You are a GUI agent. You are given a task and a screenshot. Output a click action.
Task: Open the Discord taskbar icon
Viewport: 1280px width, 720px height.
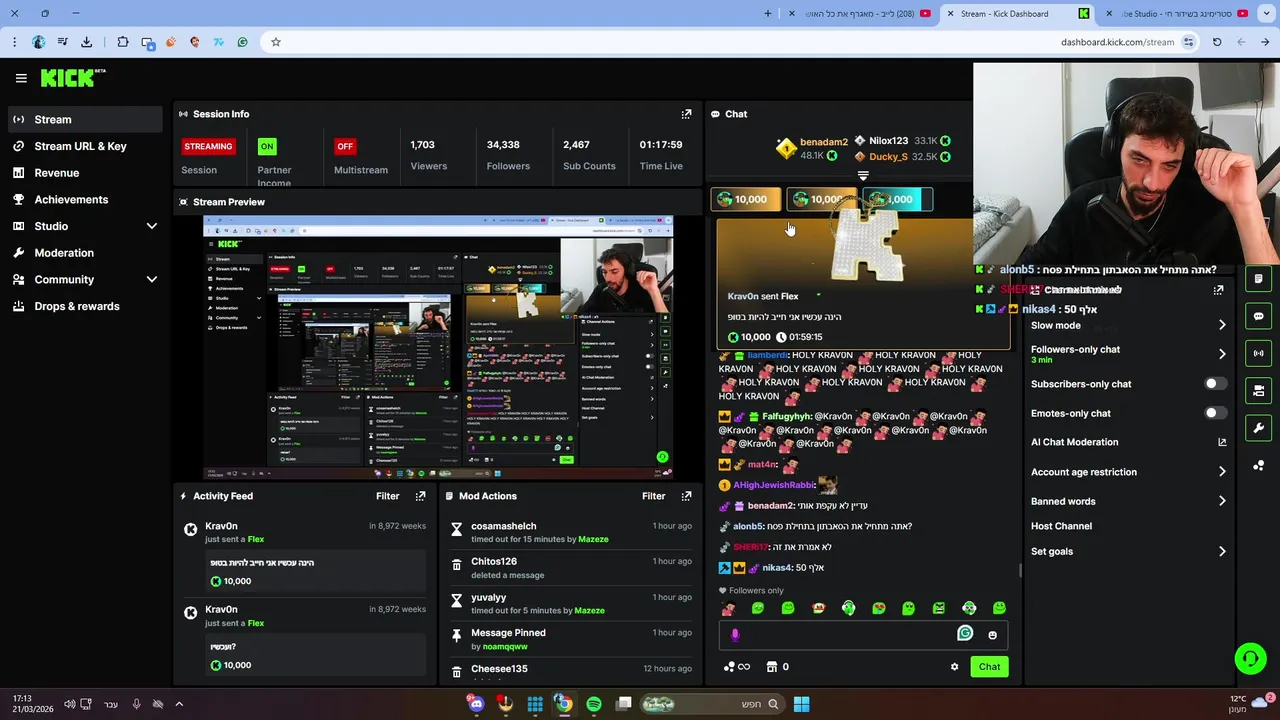coord(476,704)
